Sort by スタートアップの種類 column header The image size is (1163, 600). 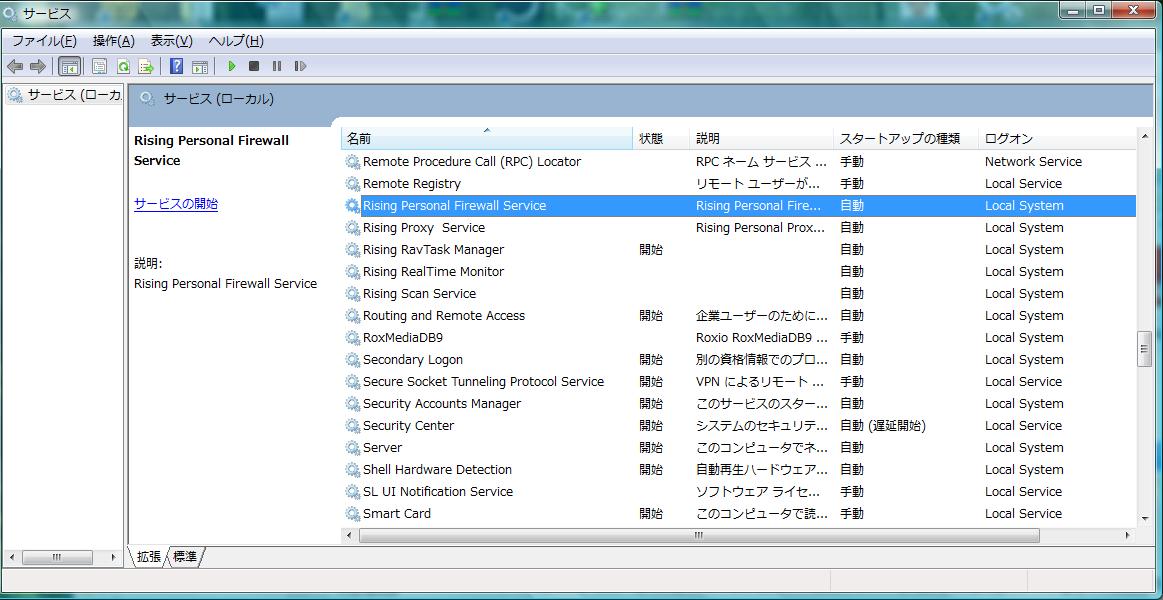[899, 139]
